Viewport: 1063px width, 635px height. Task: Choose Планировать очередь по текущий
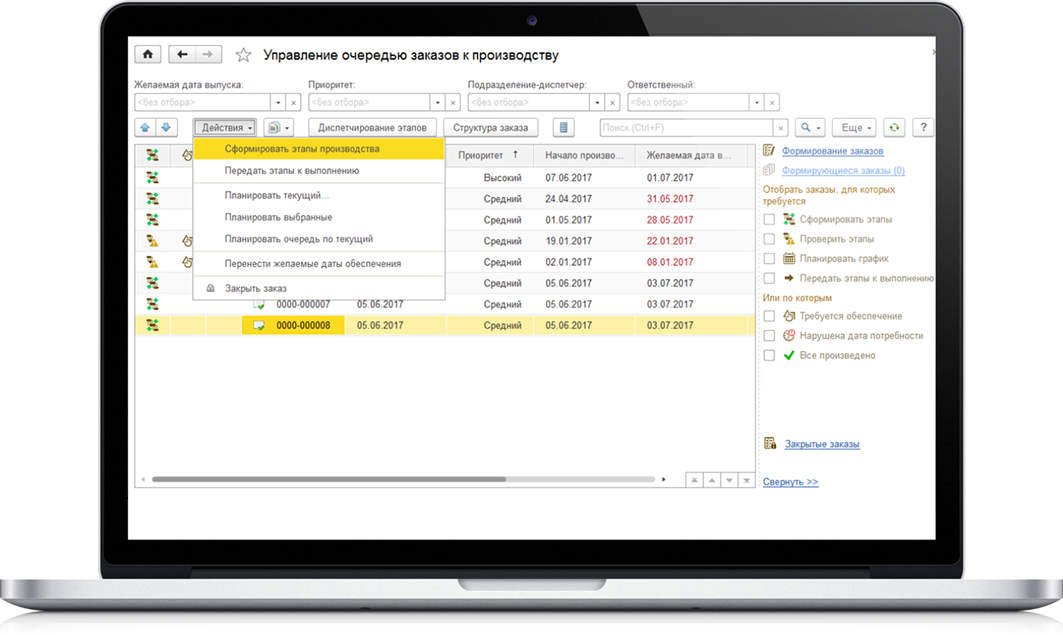coord(319,239)
